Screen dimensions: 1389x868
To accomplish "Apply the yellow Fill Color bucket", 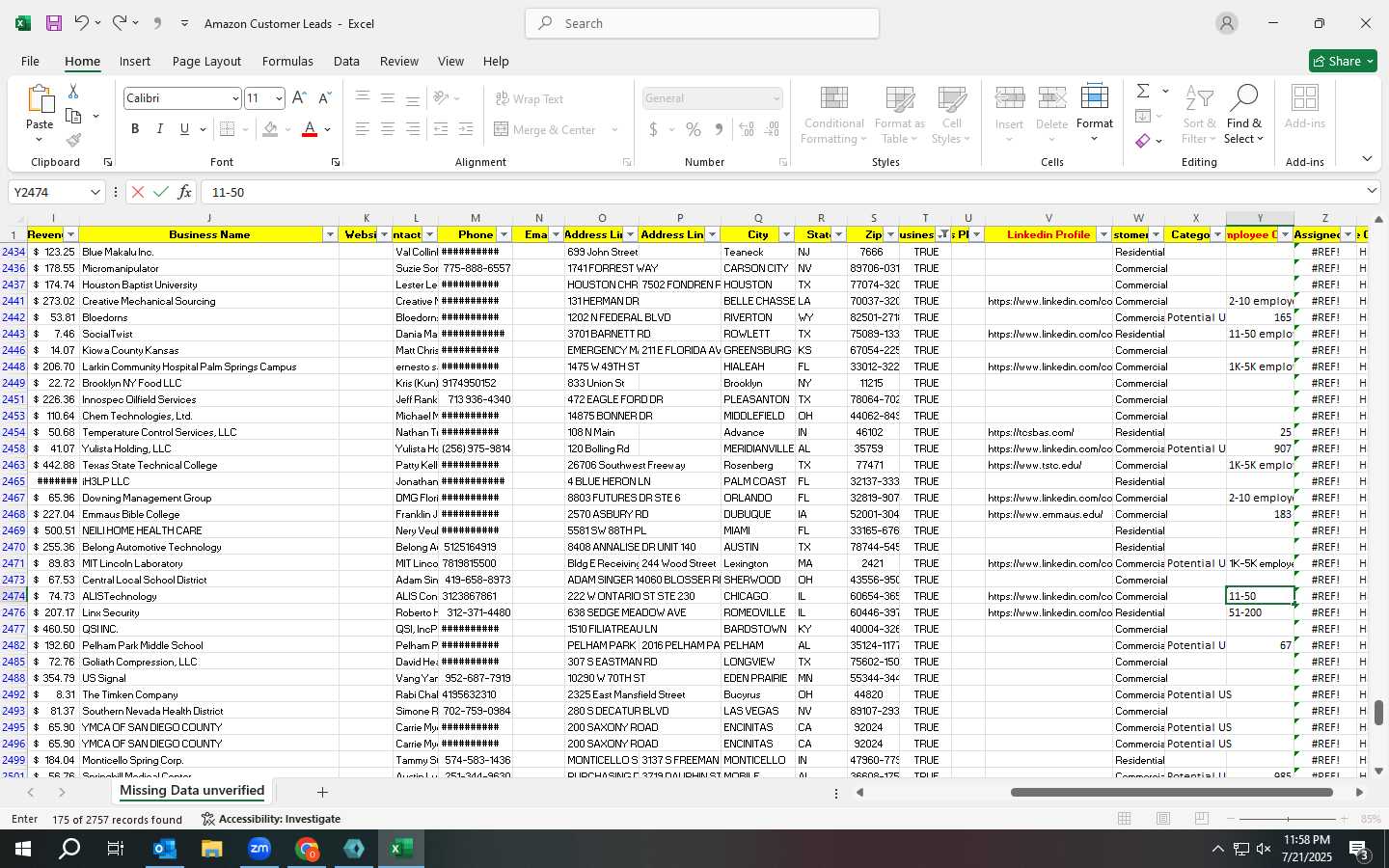I will (271, 129).
